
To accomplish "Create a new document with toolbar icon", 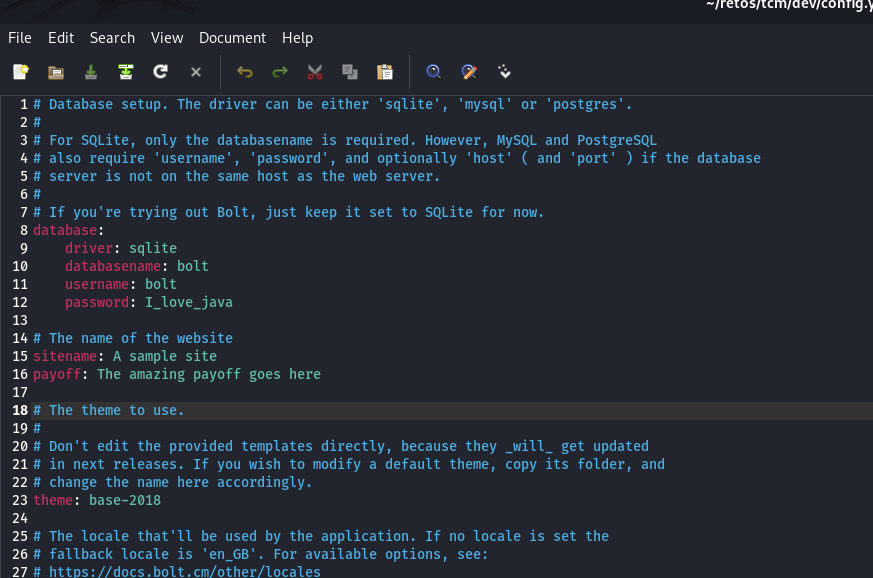I will point(21,72).
